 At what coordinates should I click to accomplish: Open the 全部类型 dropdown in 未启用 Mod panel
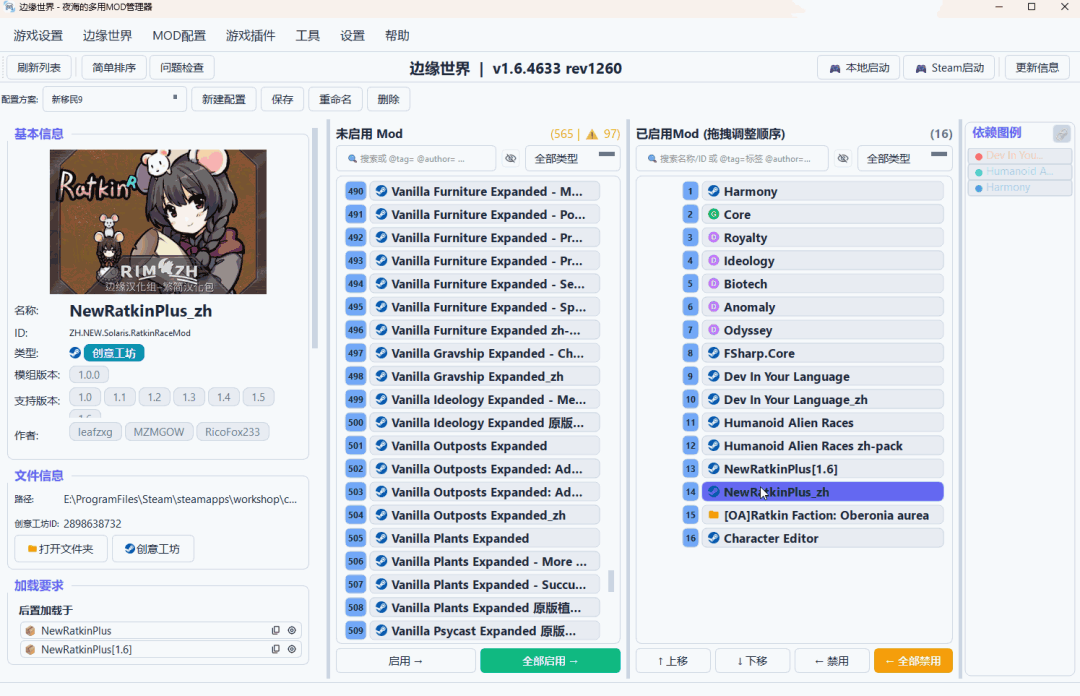573,158
